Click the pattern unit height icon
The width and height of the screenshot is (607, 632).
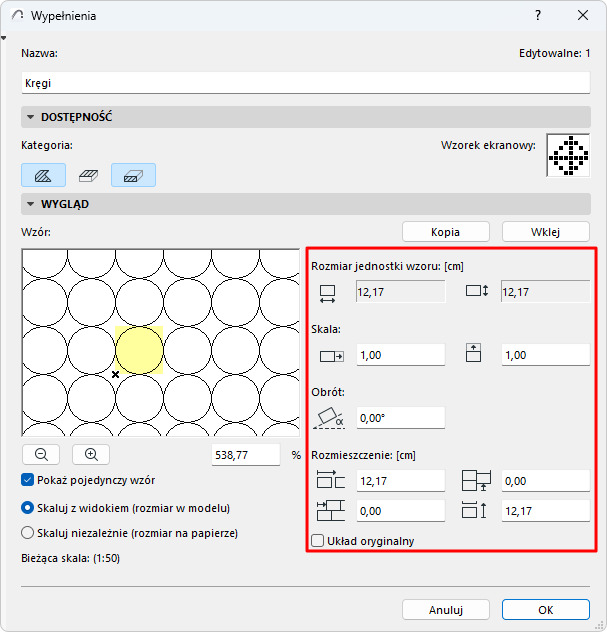click(x=477, y=291)
